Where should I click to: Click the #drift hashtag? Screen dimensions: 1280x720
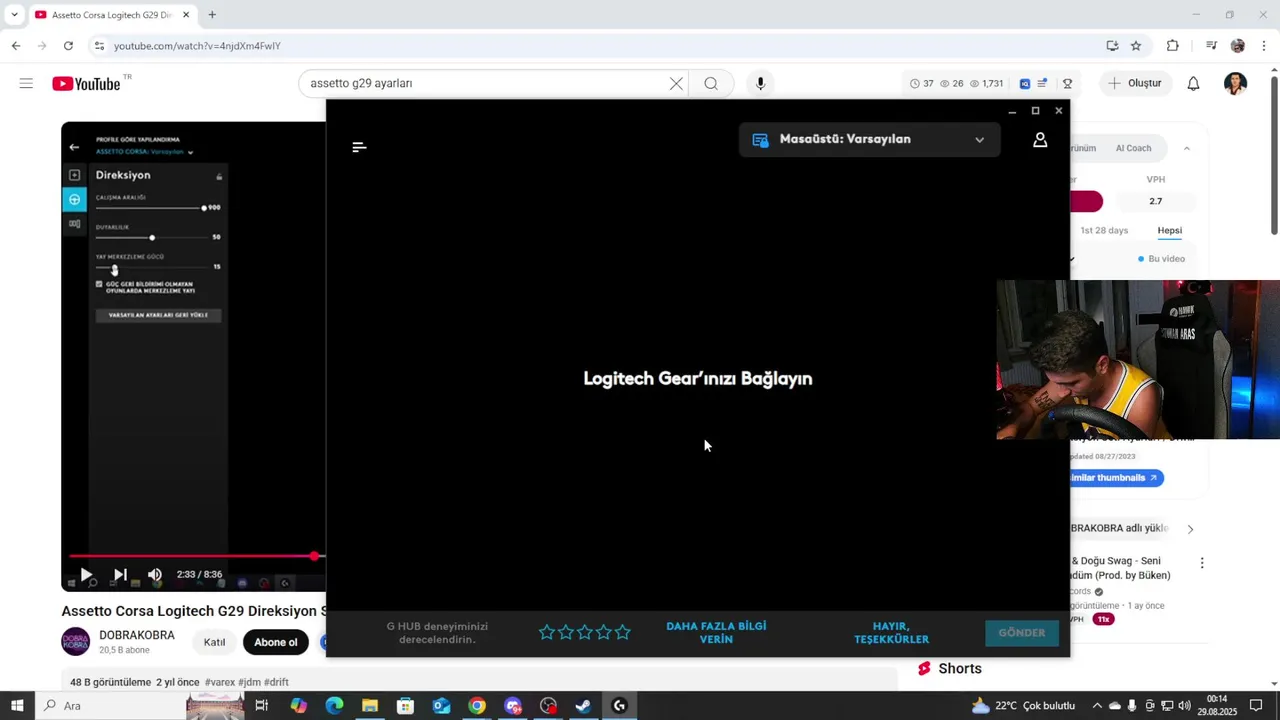coord(276,682)
